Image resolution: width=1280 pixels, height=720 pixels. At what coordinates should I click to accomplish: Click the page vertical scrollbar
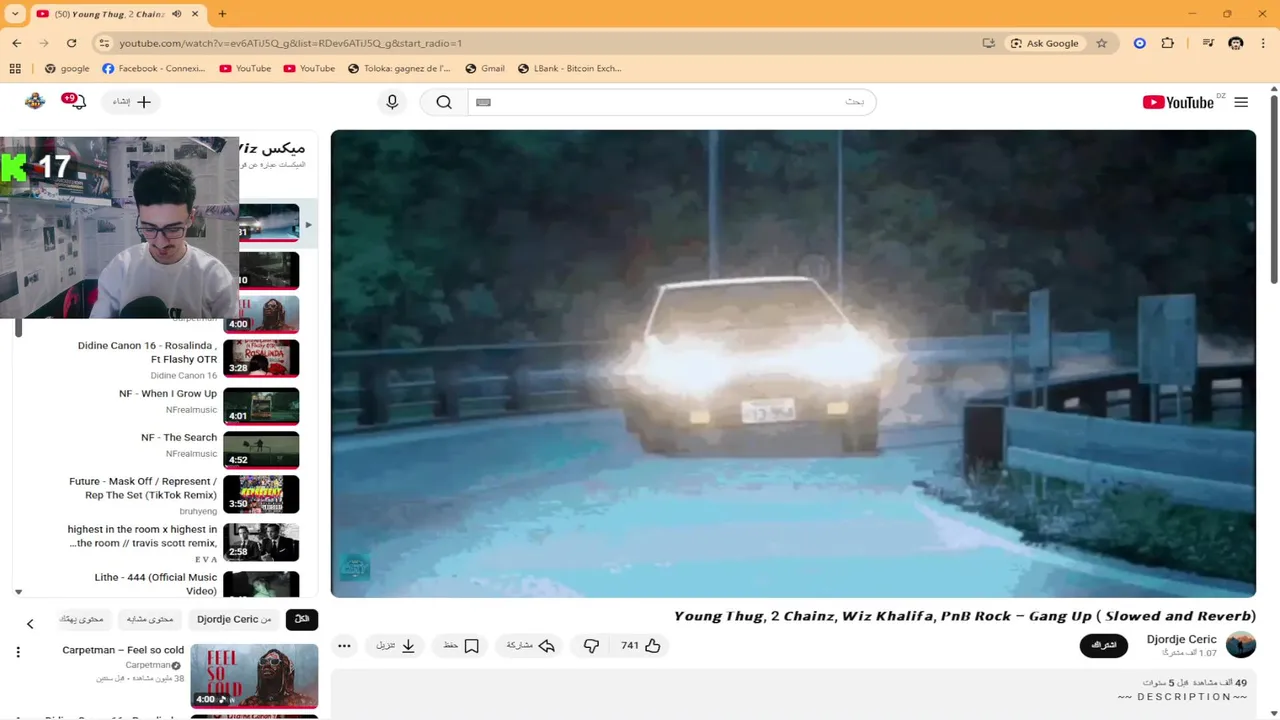point(1274,190)
